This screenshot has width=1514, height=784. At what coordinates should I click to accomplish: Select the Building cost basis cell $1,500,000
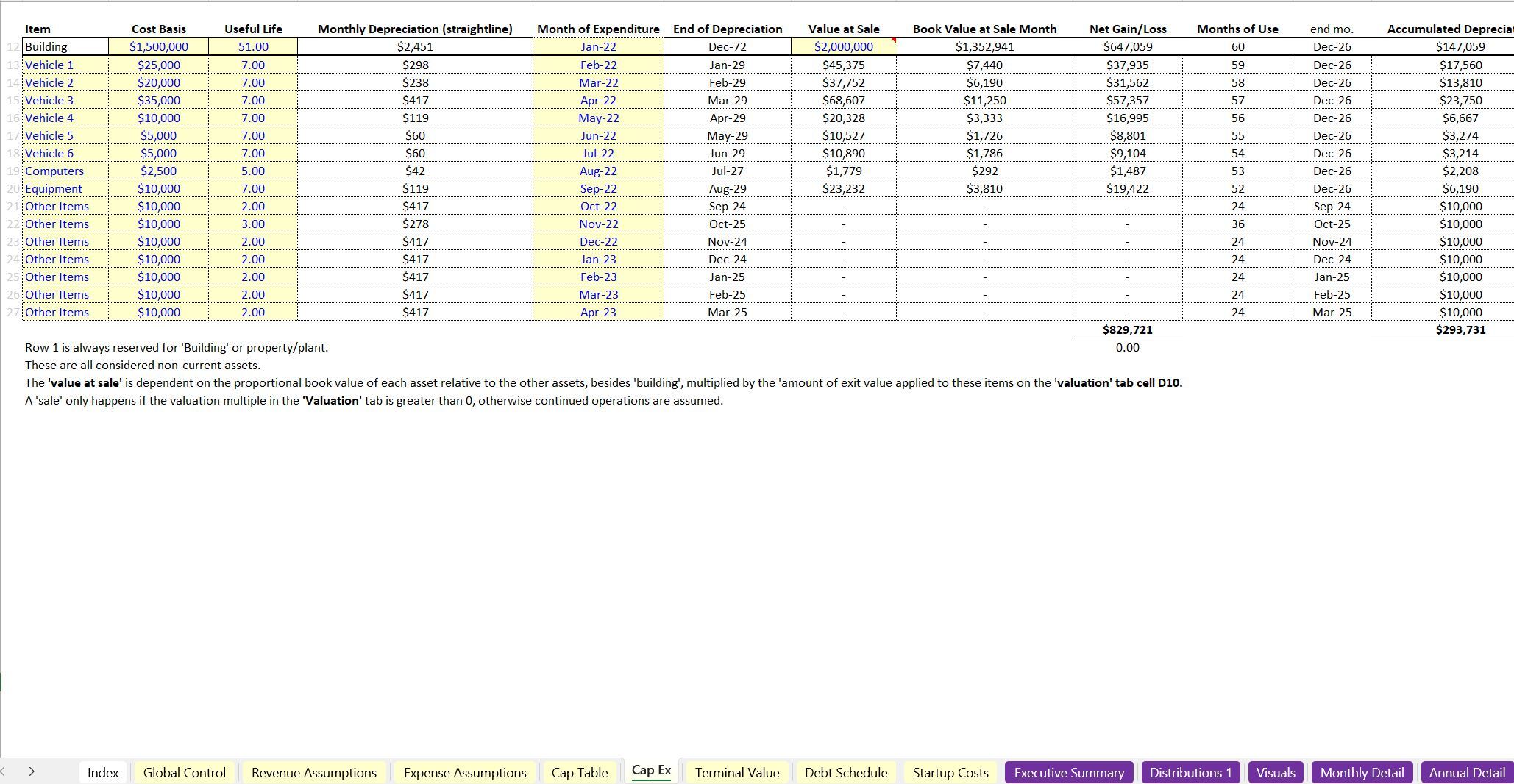(158, 46)
